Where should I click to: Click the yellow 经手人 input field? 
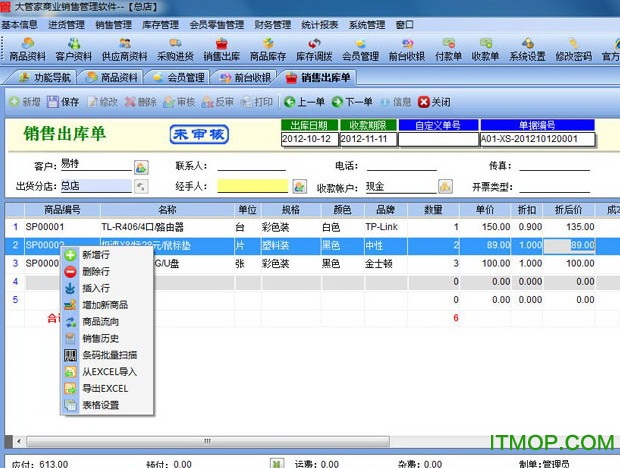253,186
